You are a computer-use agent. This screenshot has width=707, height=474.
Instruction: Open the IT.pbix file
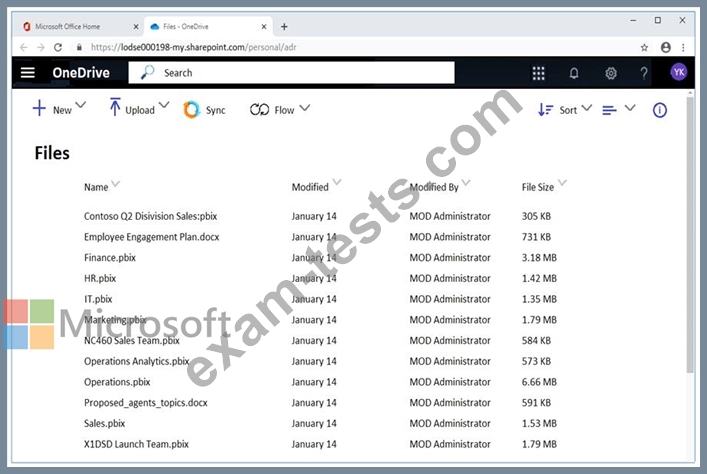click(98, 299)
